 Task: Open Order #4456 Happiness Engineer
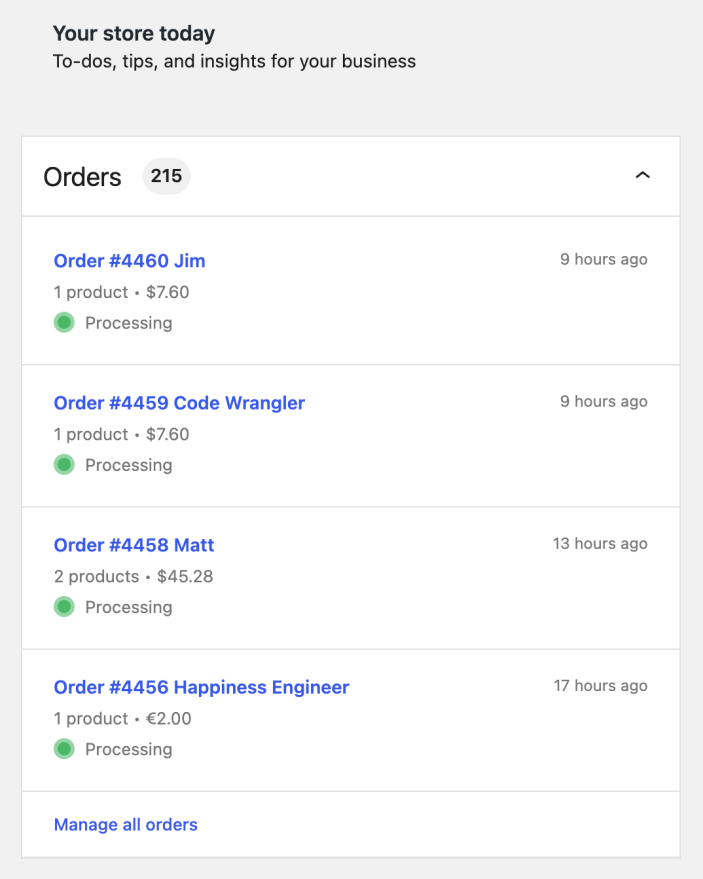tap(201, 687)
